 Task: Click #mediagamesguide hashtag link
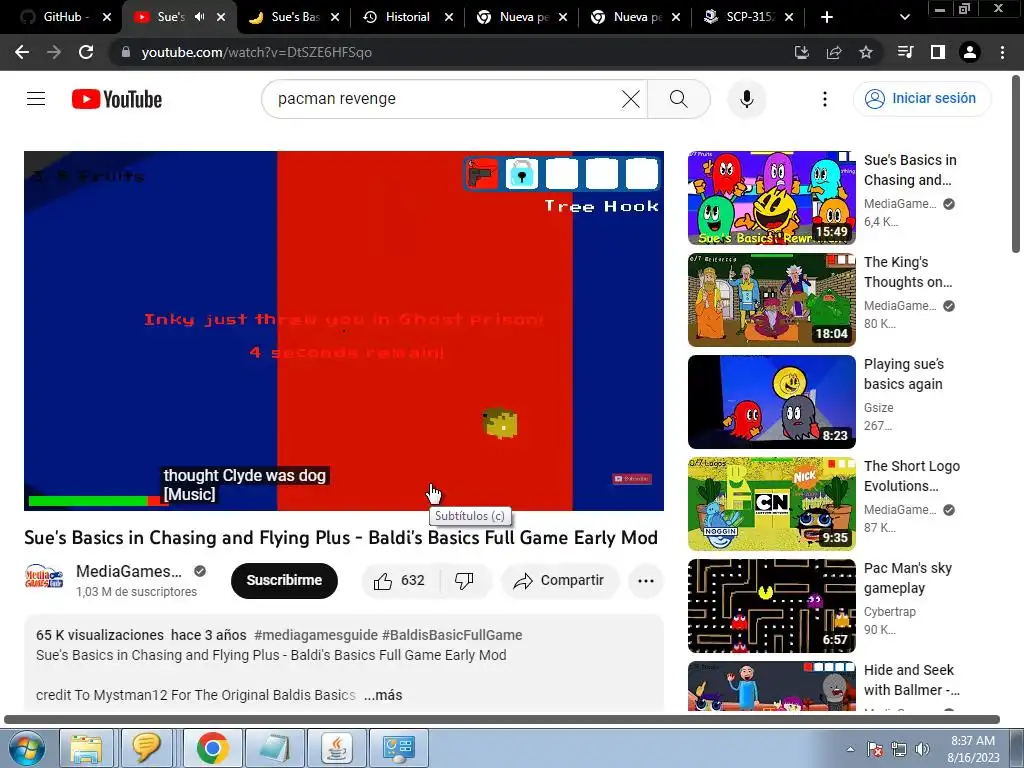pos(315,635)
